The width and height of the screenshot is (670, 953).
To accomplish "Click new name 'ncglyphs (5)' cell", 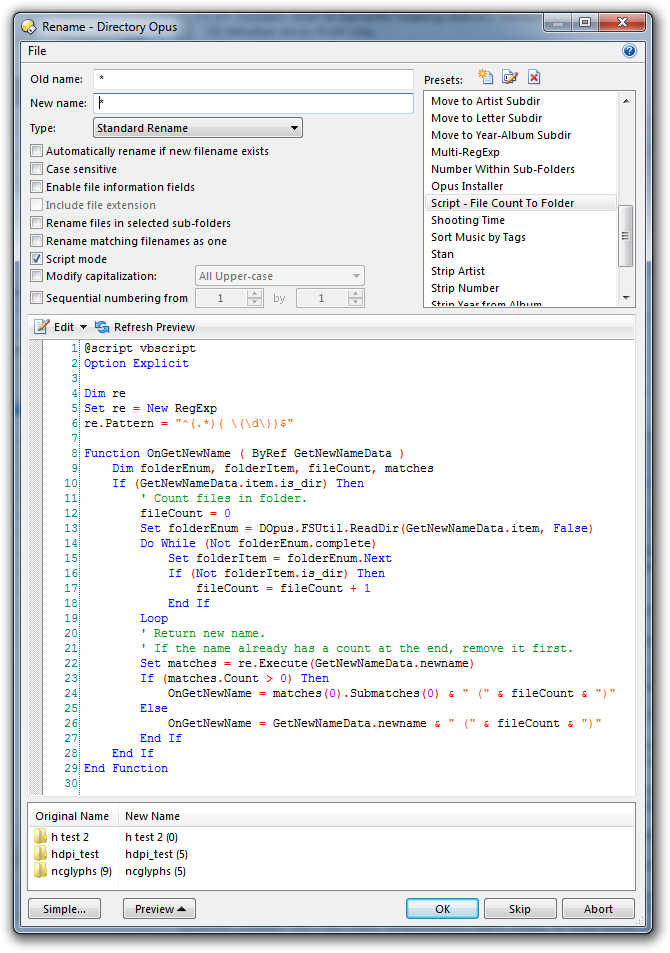I will click(155, 871).
